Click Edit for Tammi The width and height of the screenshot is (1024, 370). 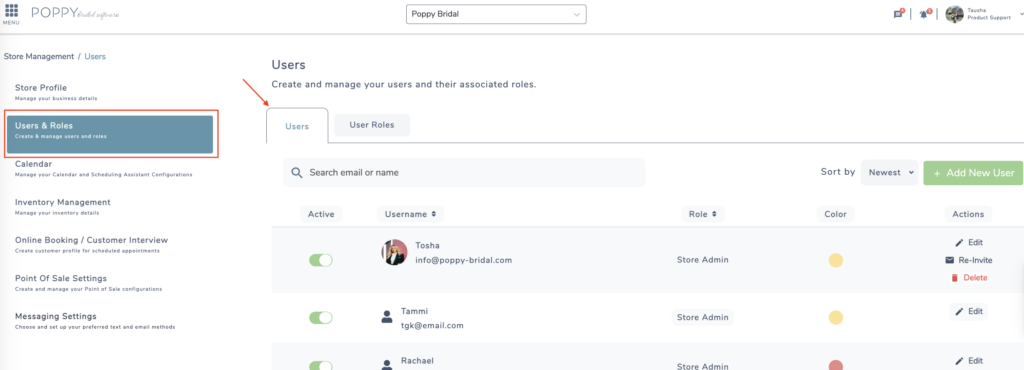pyautogui.click(x=969, y=312)
